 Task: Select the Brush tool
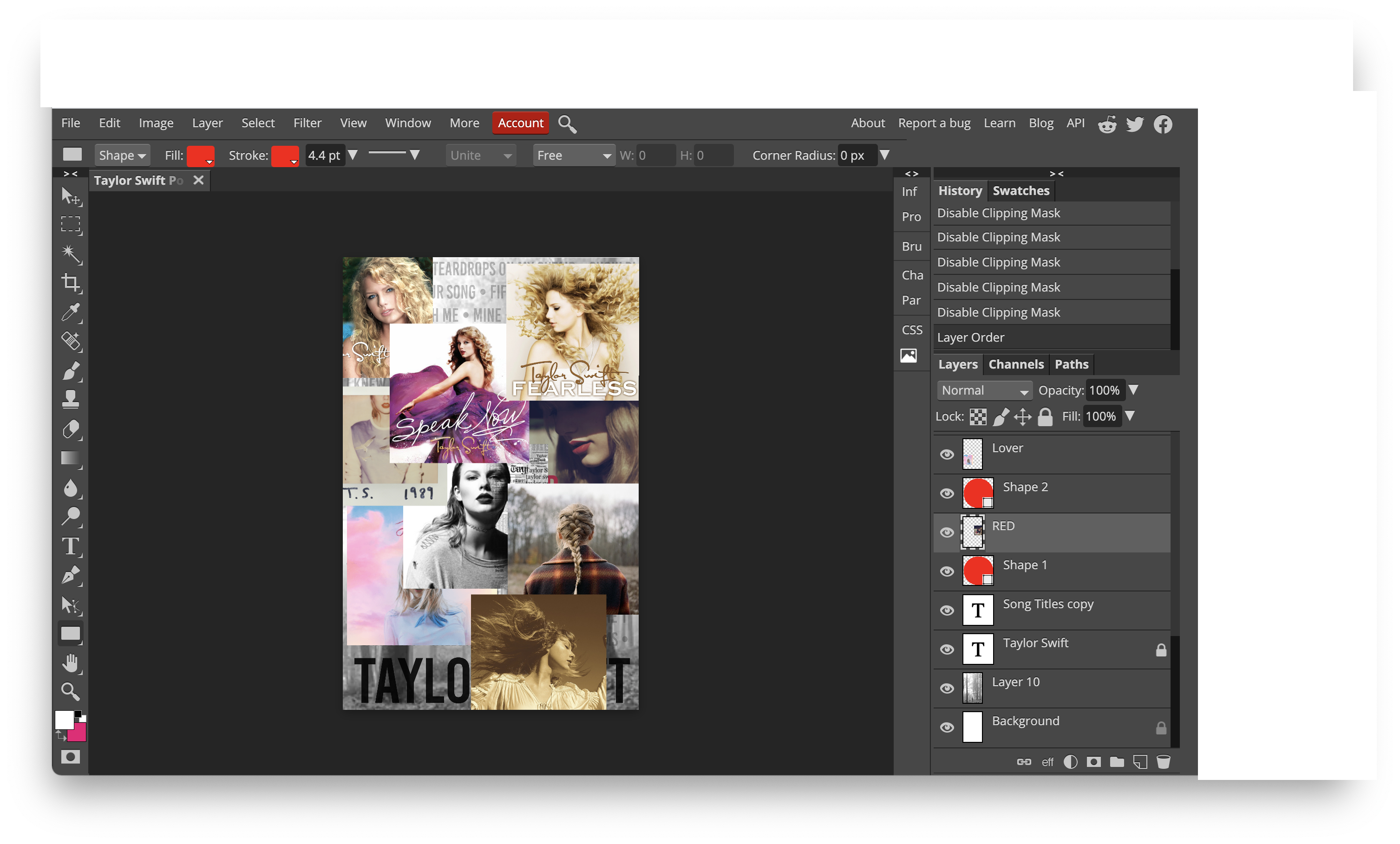coord(71,371)
